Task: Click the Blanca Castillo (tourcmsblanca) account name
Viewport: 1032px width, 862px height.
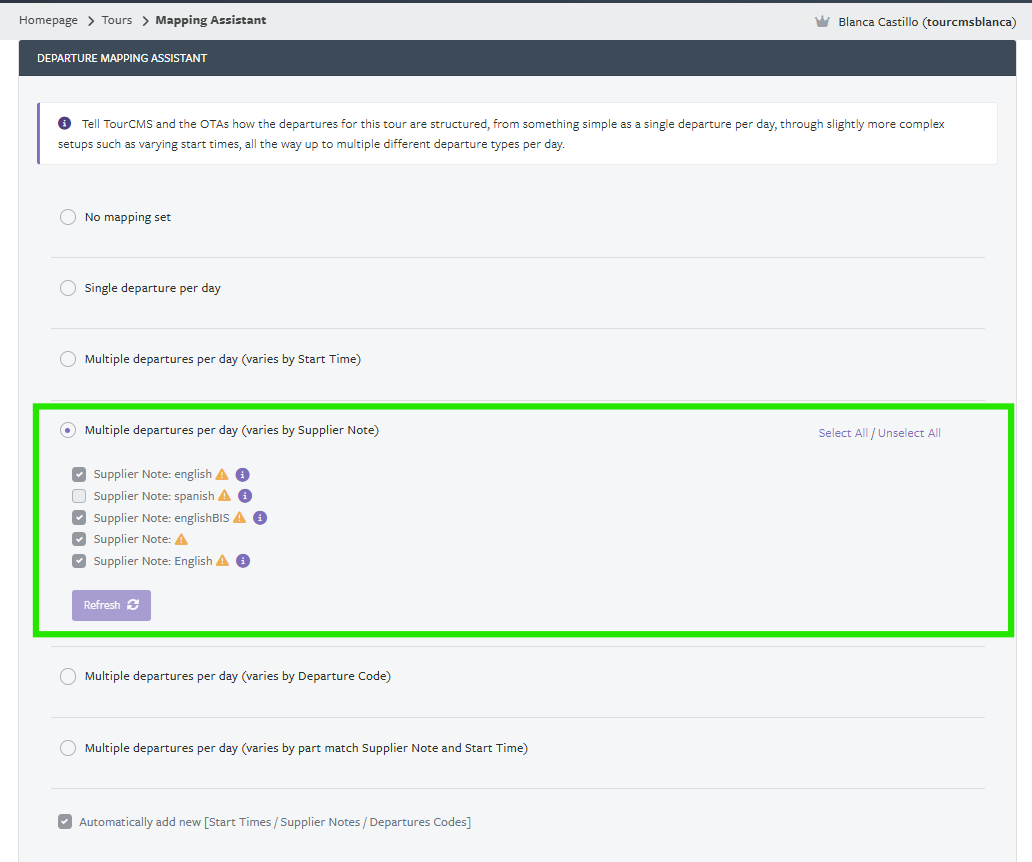Action: 927,22
